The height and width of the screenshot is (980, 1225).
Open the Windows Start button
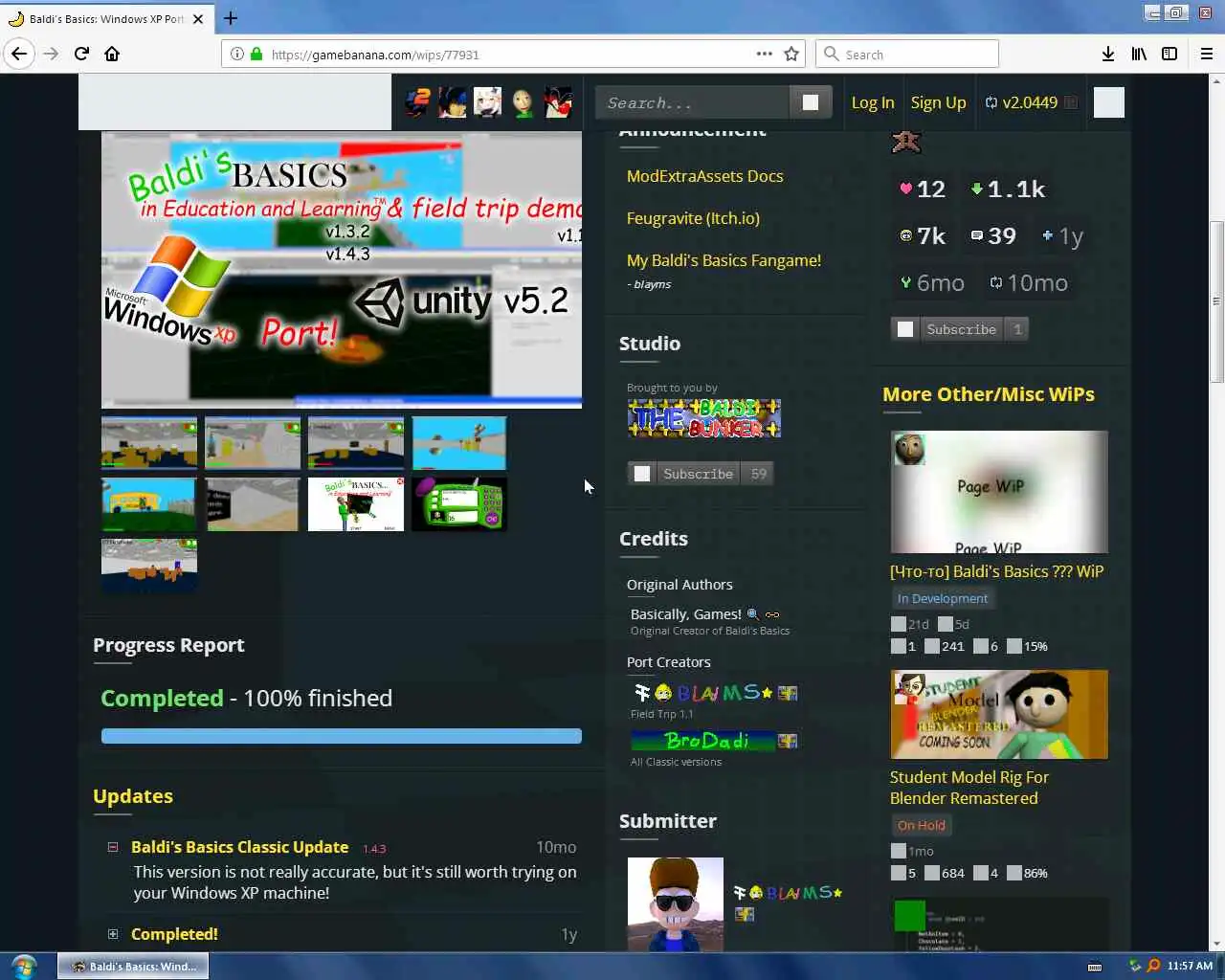pyautogui.click(x=24, y=966)
